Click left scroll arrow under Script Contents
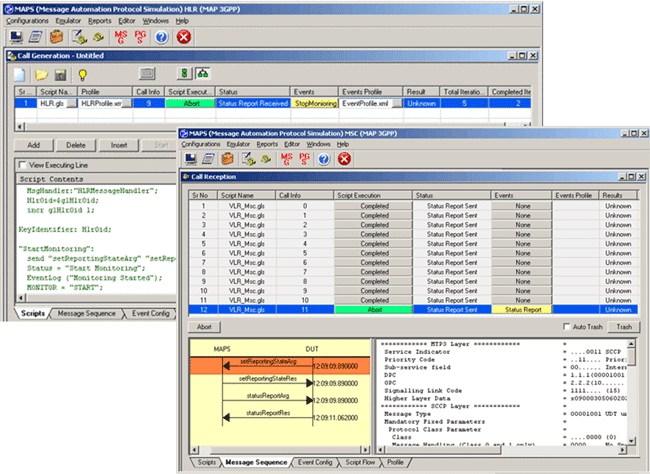This screenshot has width=650, height=474. point(21,298)
